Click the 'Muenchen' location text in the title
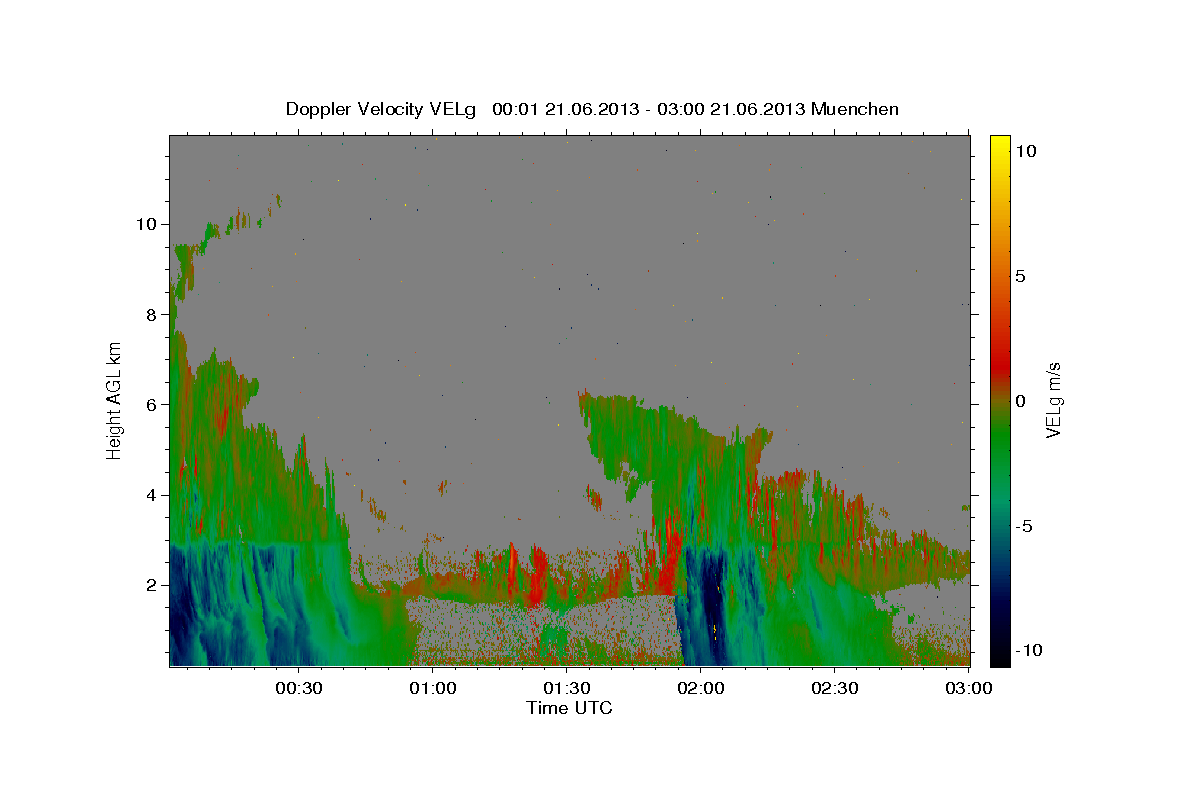The height and width of the screenshot is (800, 1200). tap(855, 109)
